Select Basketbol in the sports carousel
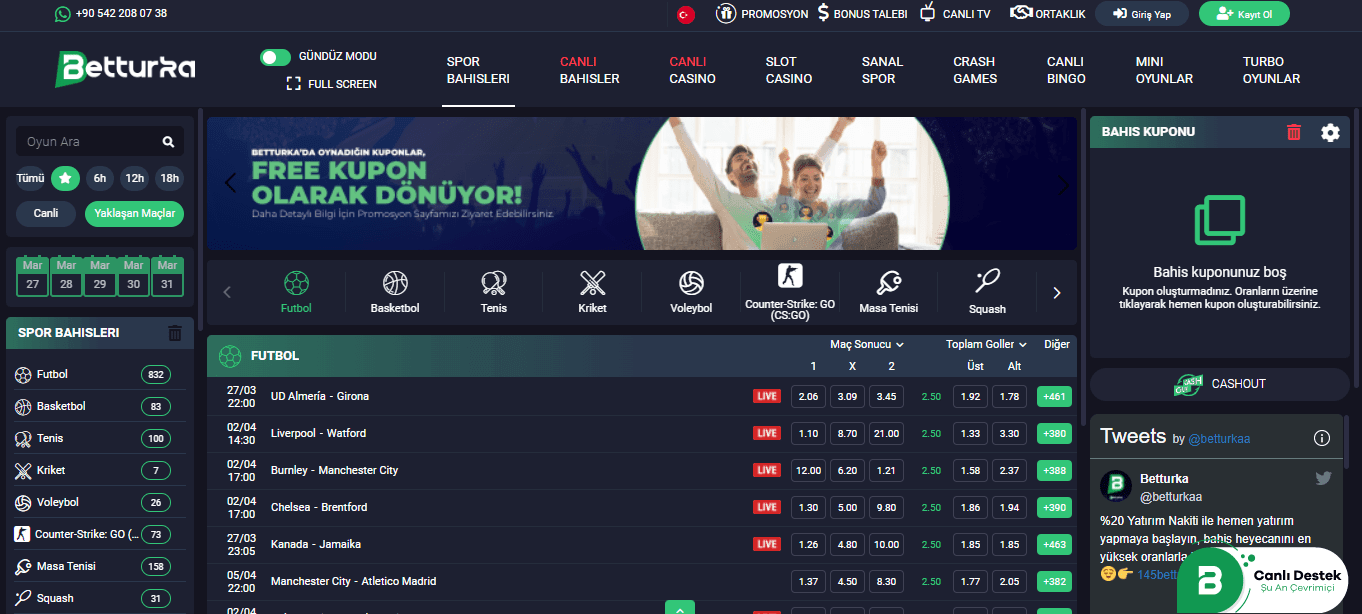1362x614 pixels. (395, 292)
